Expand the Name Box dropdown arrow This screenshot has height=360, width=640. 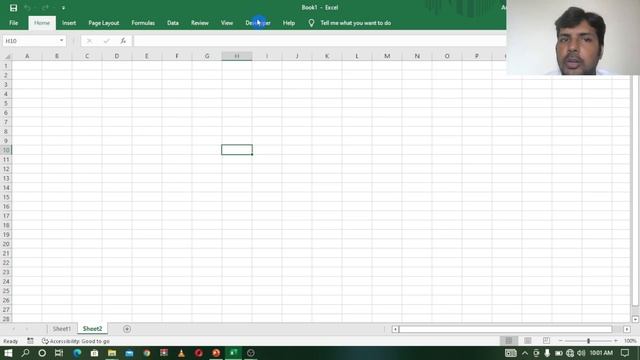(62, 41)
